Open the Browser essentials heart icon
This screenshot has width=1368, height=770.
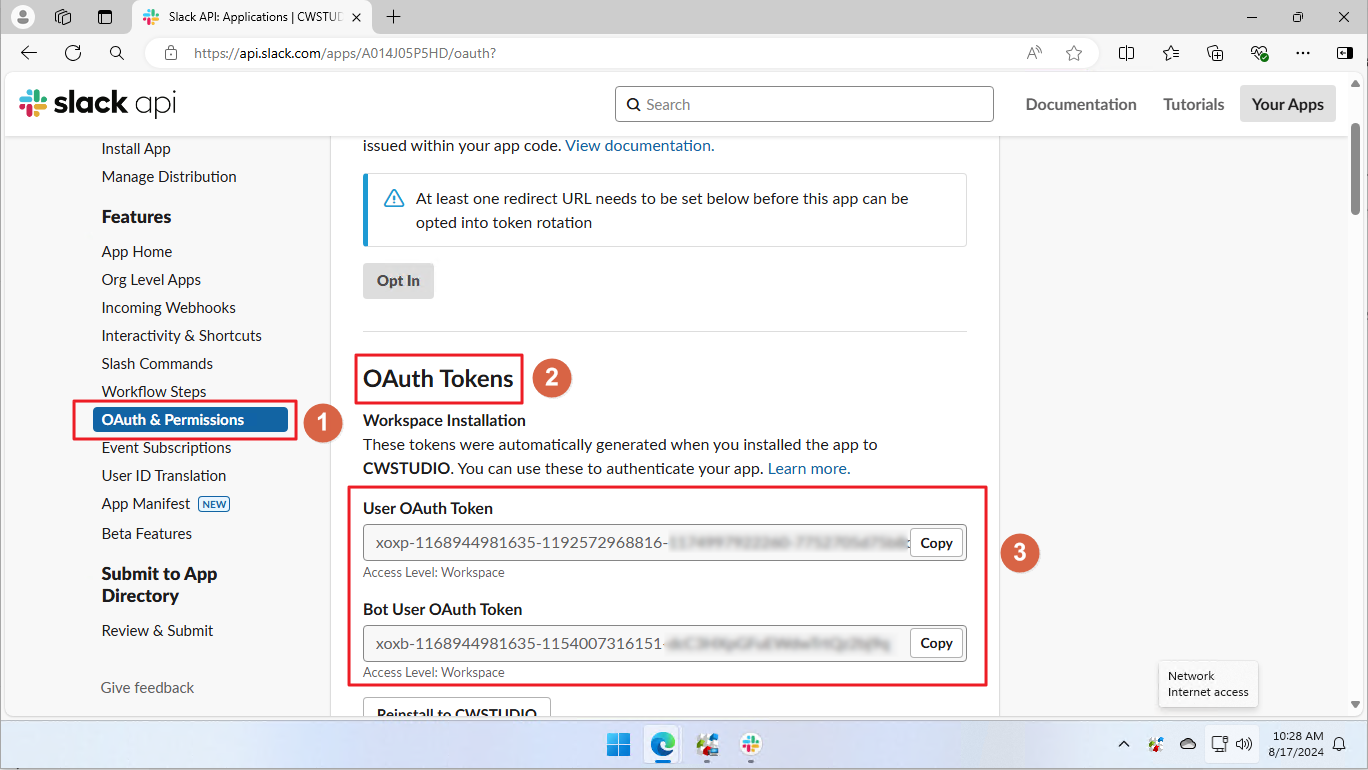1259,53
